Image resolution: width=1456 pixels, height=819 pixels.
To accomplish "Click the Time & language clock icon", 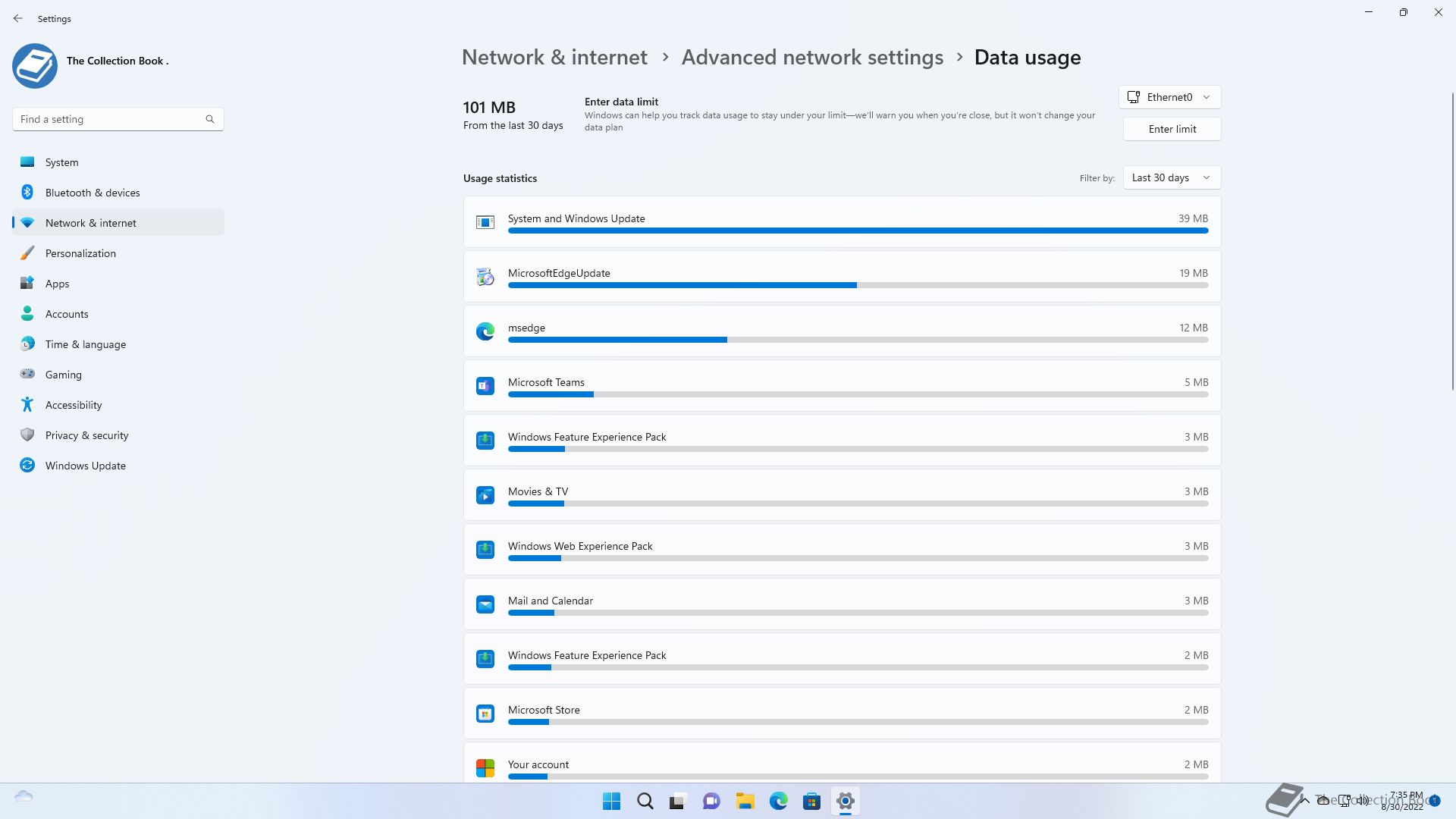I will (27, 344).
